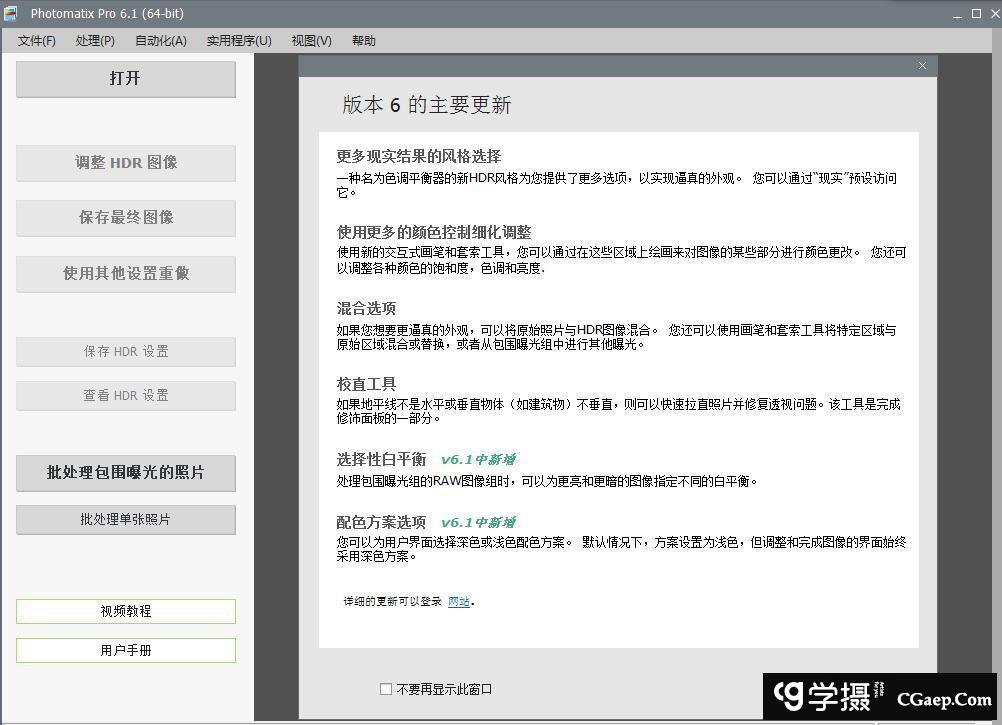Image resolution: width=1002 pixels, height=725 pixels.
Task: Click the Photomatix Pro app icon in title bar
Action: [11, 14]
